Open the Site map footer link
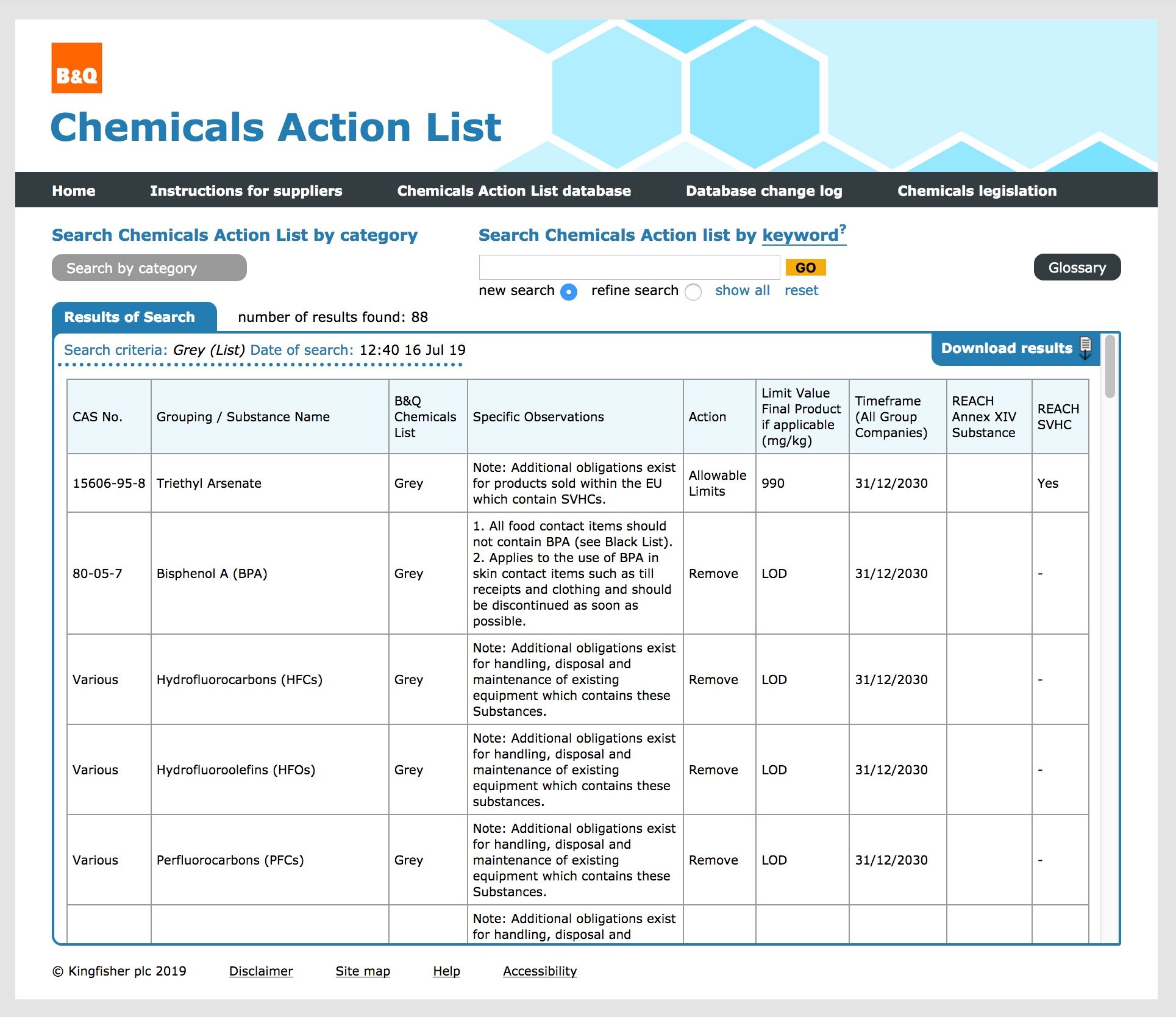 363,971
